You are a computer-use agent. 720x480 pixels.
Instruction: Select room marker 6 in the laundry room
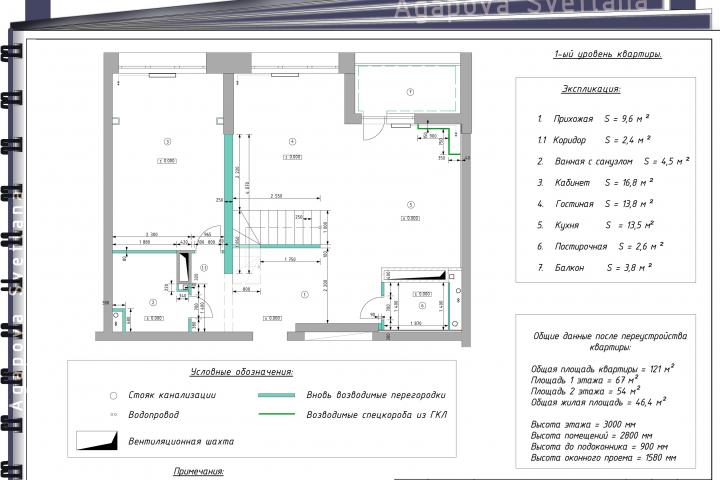click(x=422, y=305)
